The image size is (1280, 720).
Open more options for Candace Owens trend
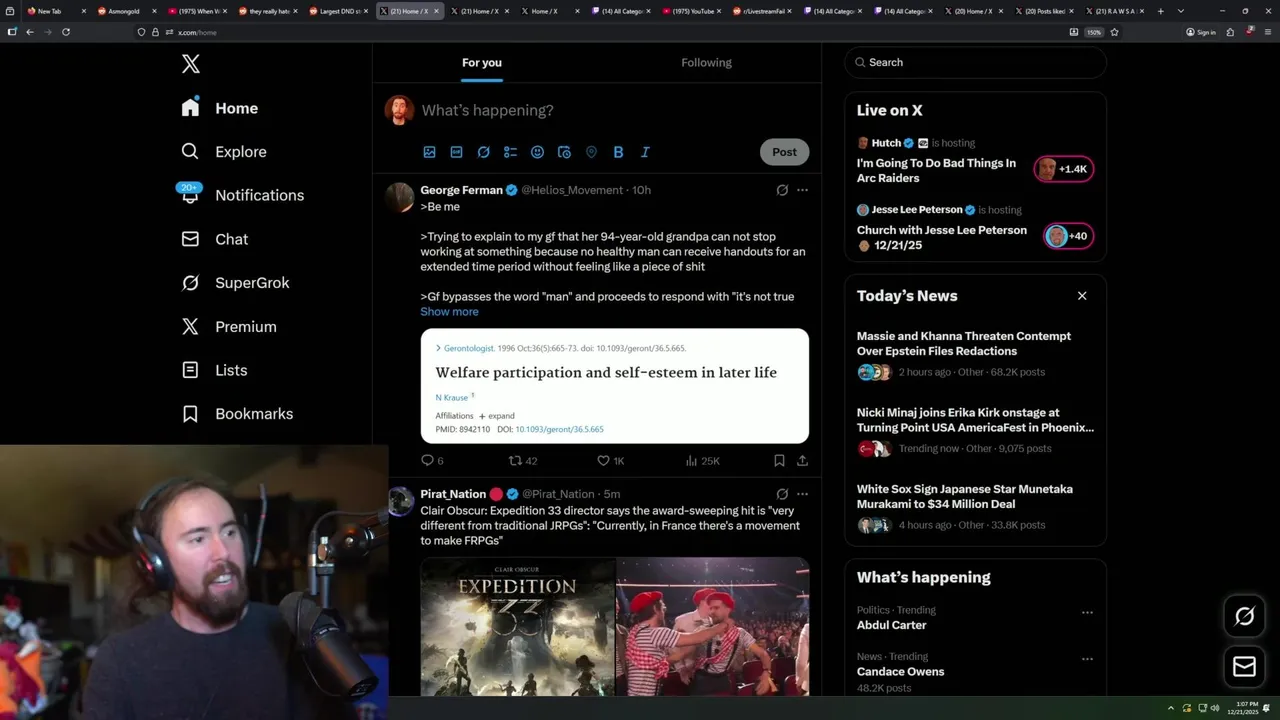click(1087, 660)
